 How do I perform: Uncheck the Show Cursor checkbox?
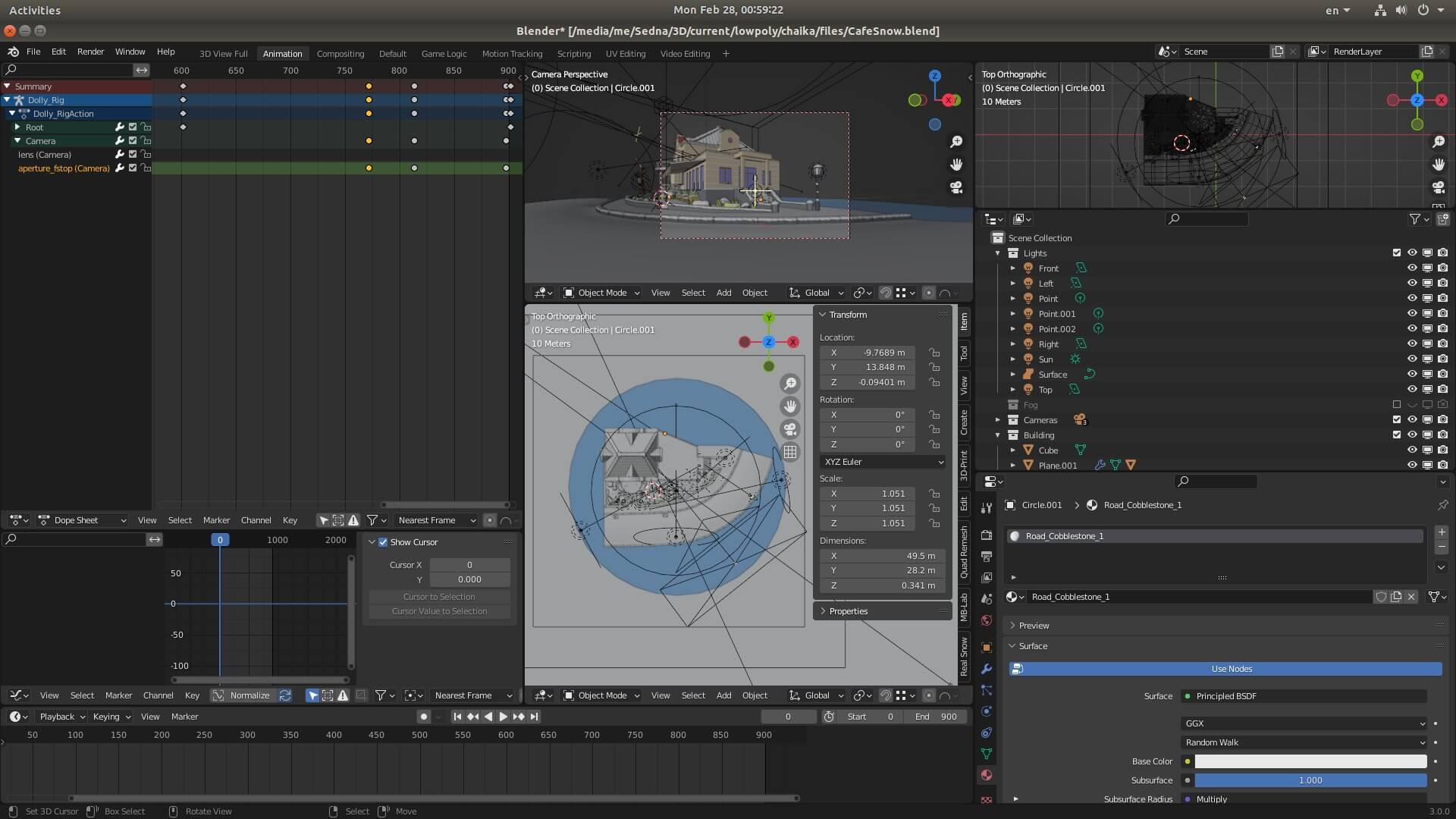coord(383,542)
